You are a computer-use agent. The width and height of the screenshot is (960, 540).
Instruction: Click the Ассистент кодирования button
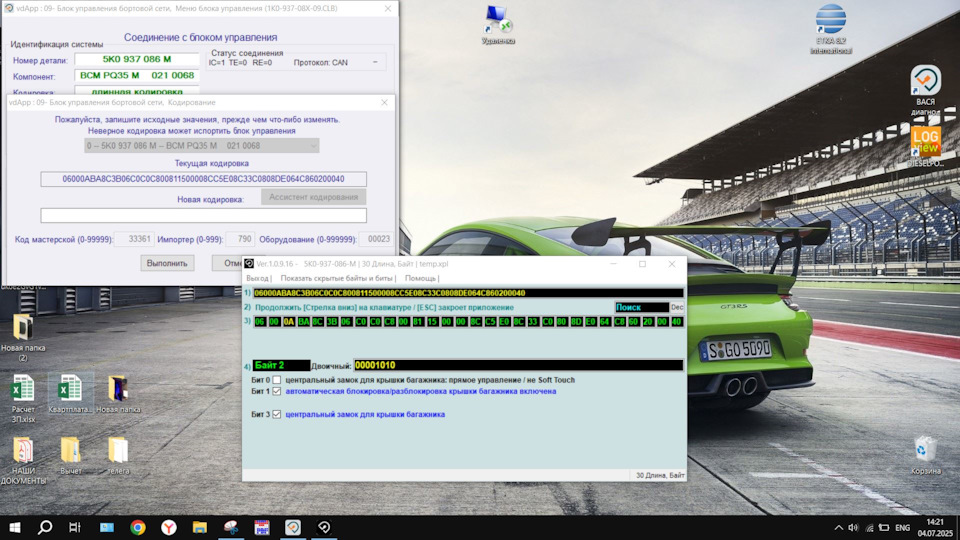click(x=313, y=197)
